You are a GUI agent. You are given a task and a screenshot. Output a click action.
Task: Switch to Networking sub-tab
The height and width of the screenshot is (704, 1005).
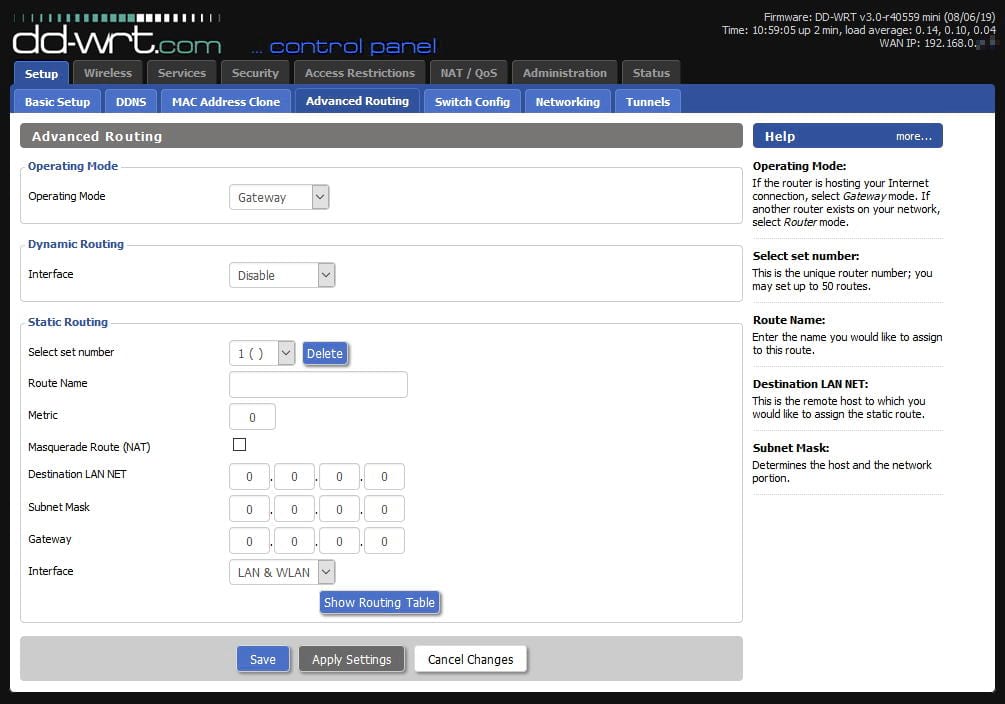coord(568,101)
